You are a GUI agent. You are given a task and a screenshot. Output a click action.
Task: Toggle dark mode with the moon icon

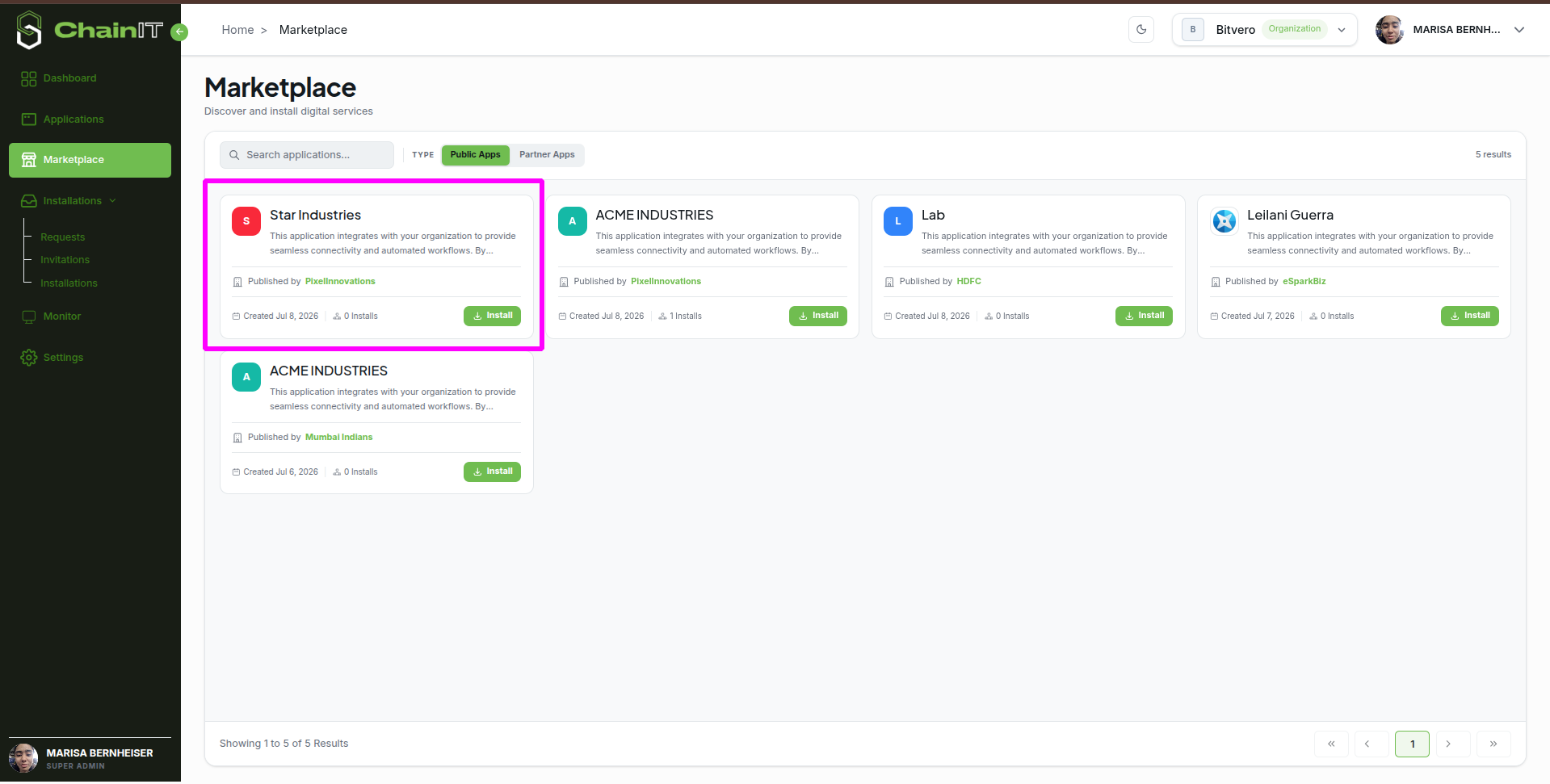(x=1140, y=30)
